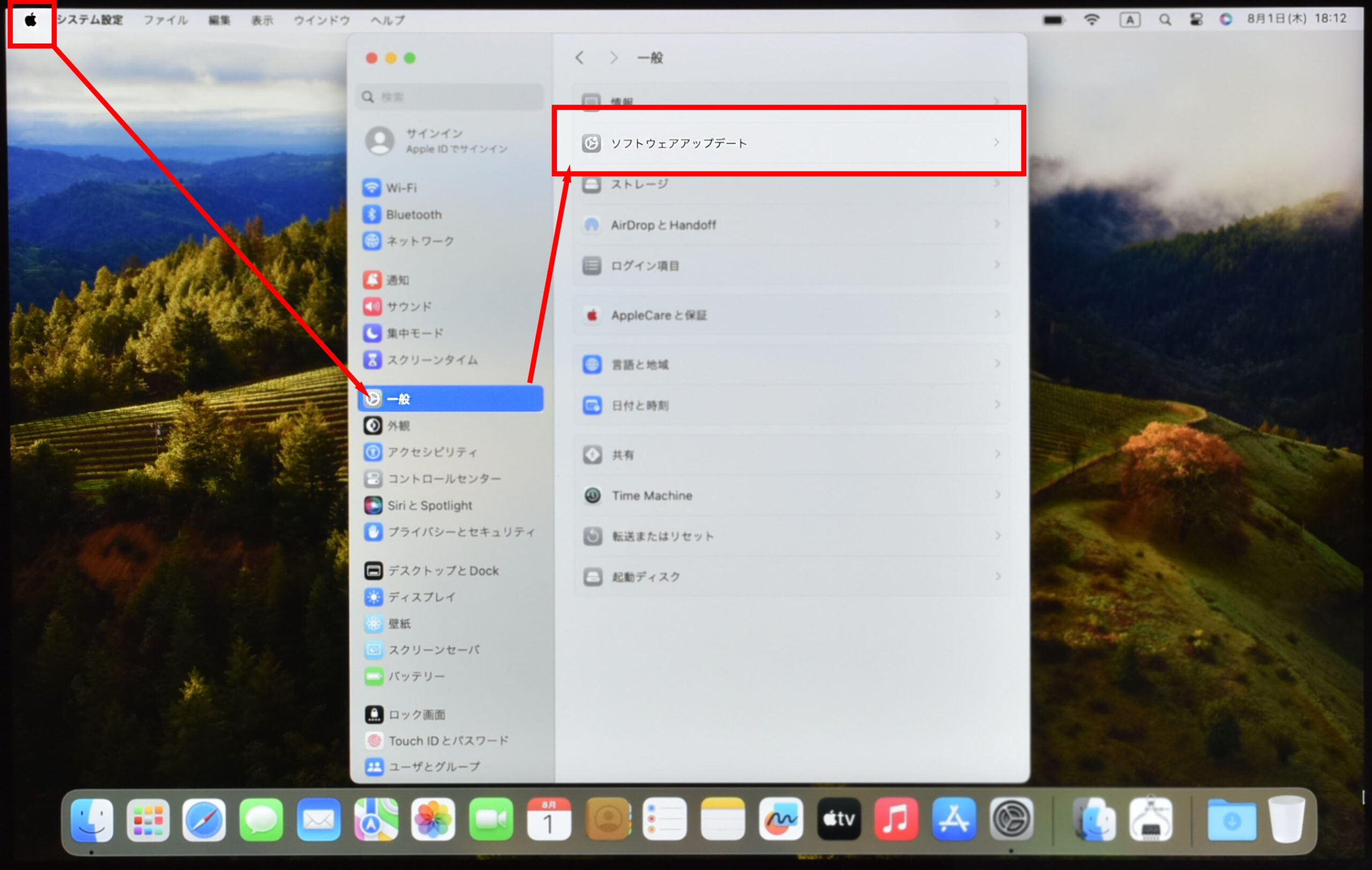This screenshot has width=1372, height=870.
Task: Open the Time Machine row
Action: tap(791, 496)
